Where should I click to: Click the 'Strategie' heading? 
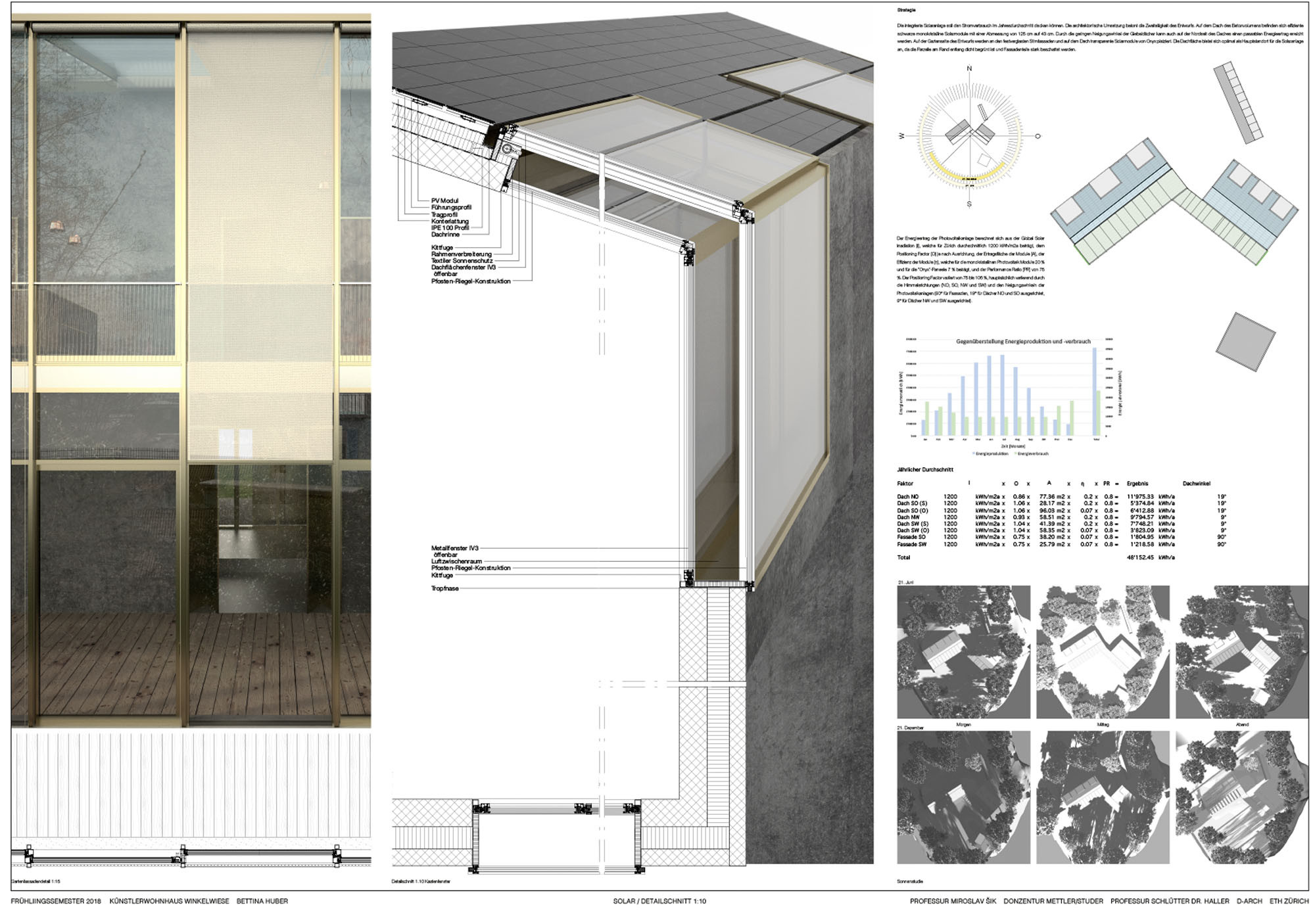[x=906, y=10]
